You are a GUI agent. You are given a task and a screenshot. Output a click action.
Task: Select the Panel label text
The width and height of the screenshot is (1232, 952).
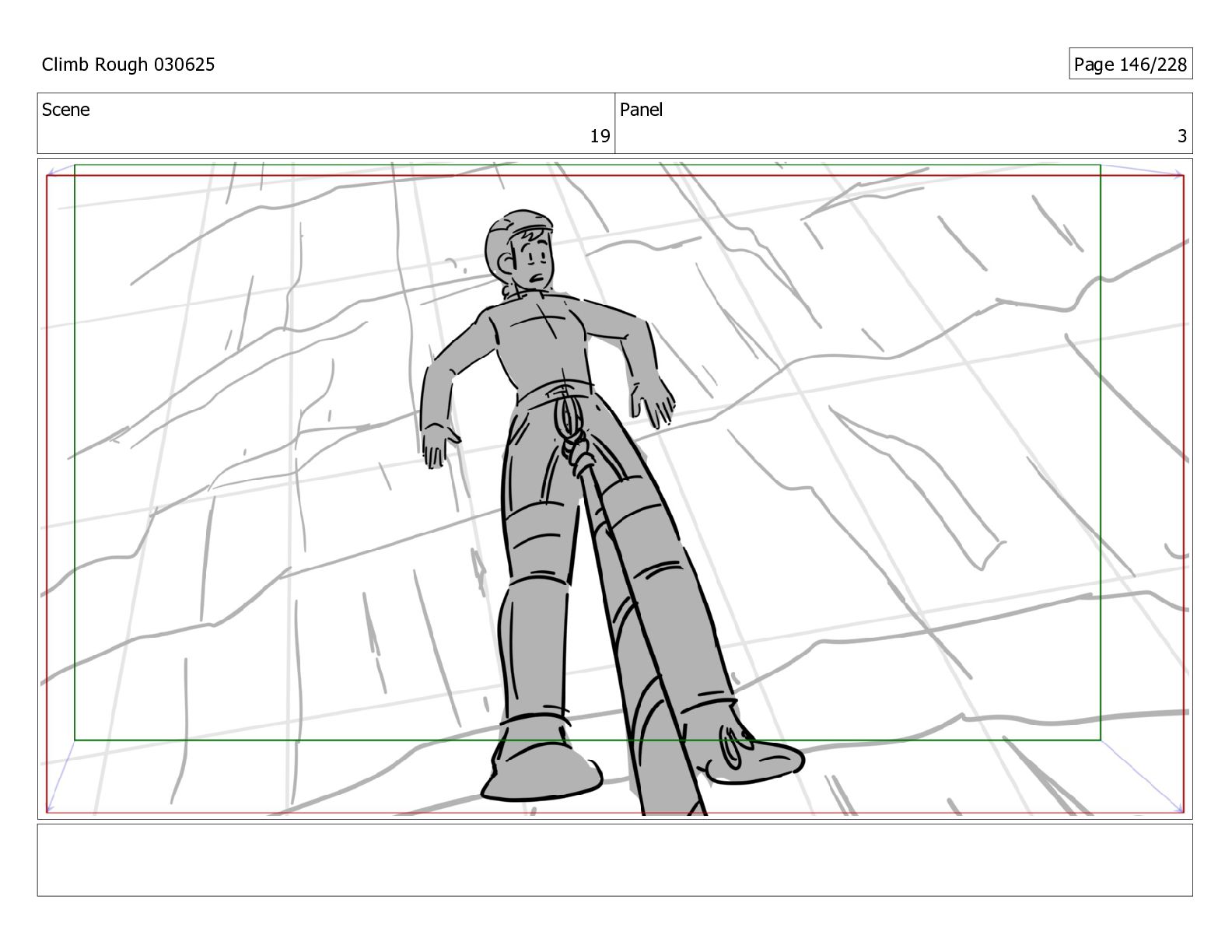click(641, 110)
